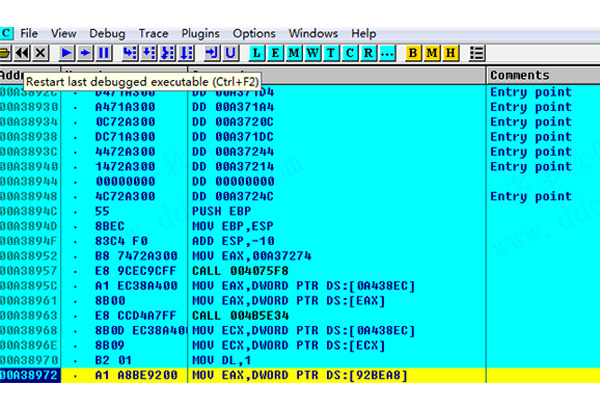Screen dimensions: 600x410
Task: Open hardware breakpoints with yellow H button
Action: (x=451, y=52)
